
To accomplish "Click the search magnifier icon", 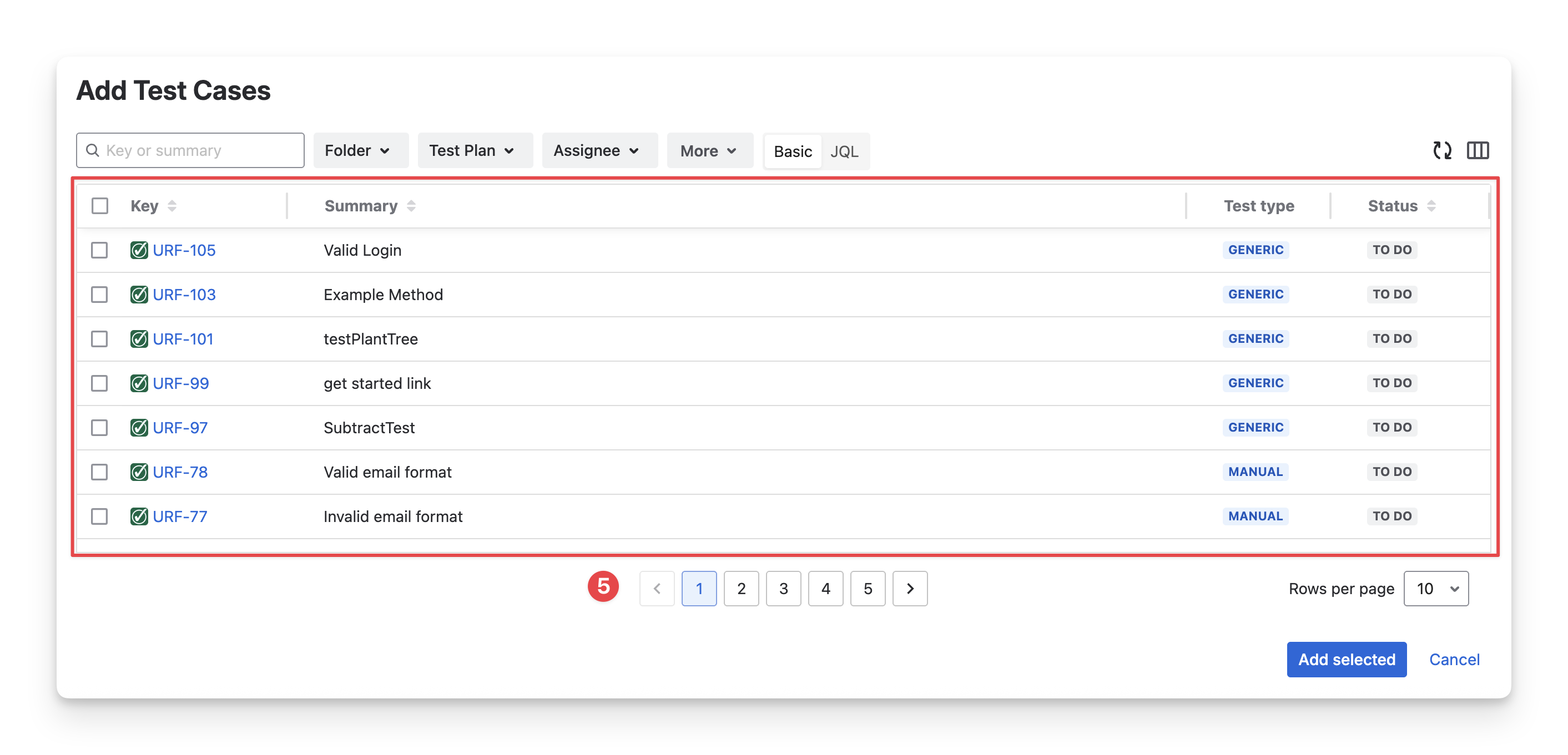I will (93, 150).
